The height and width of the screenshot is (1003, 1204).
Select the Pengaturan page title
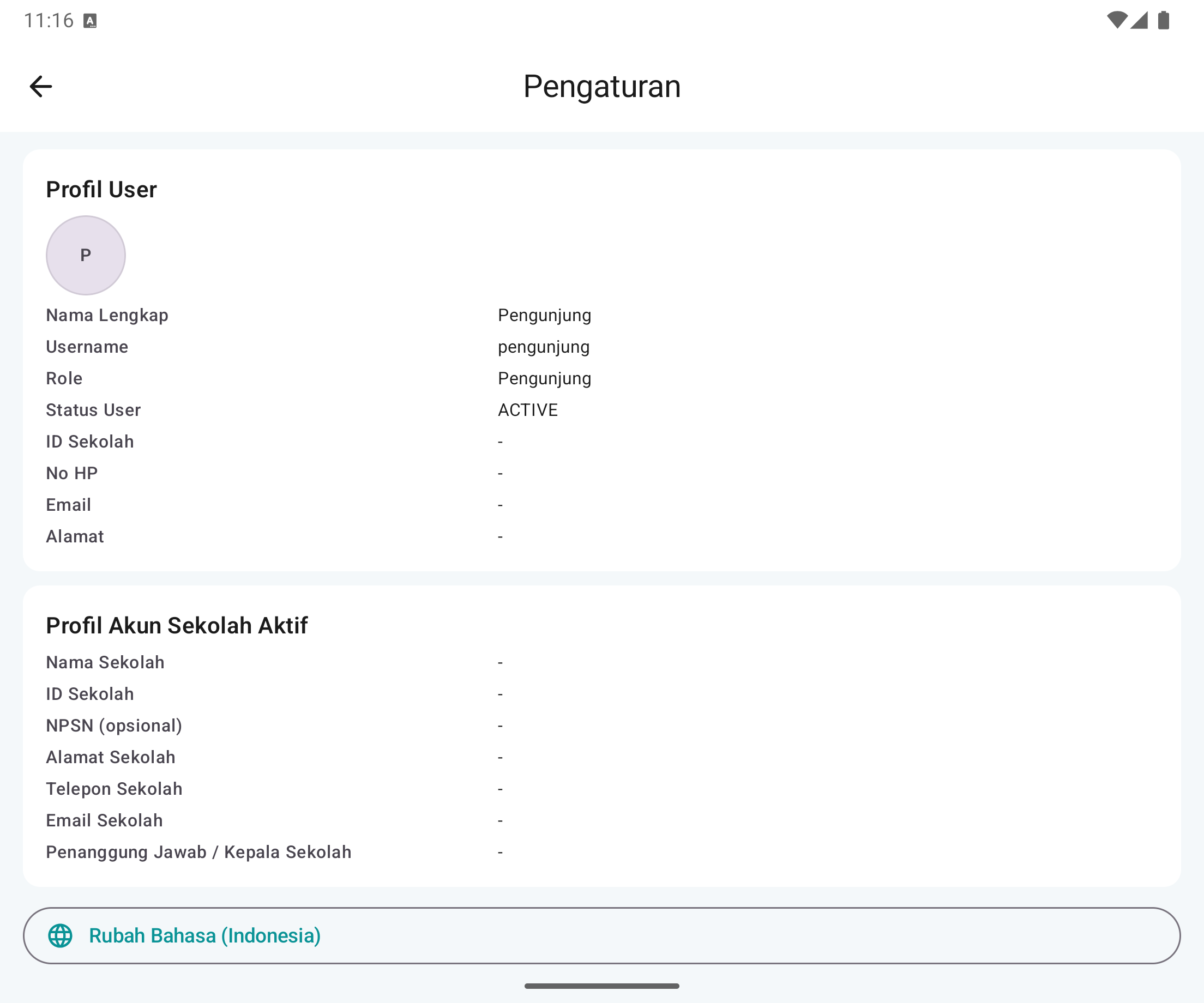pos(602,87)
